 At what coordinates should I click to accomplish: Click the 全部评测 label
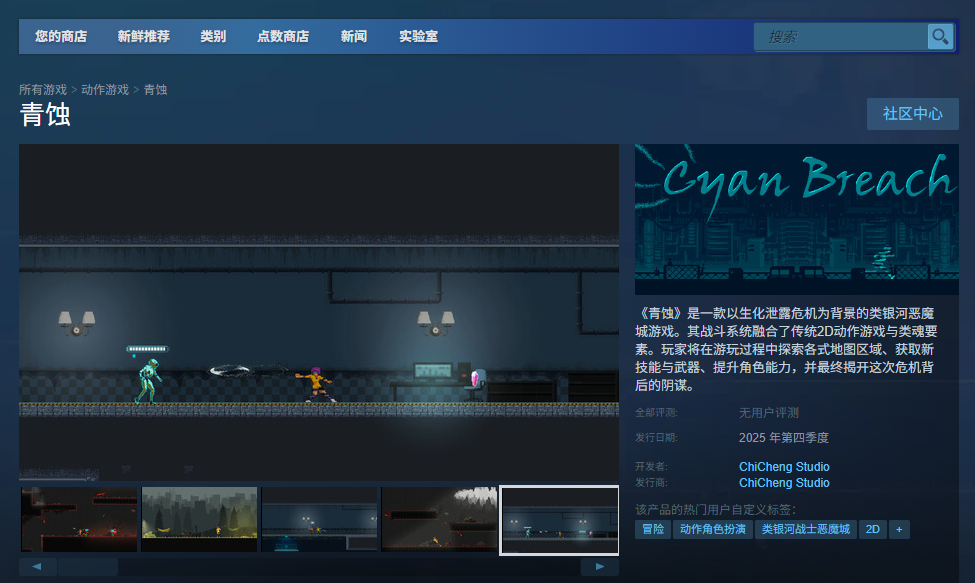656,413
